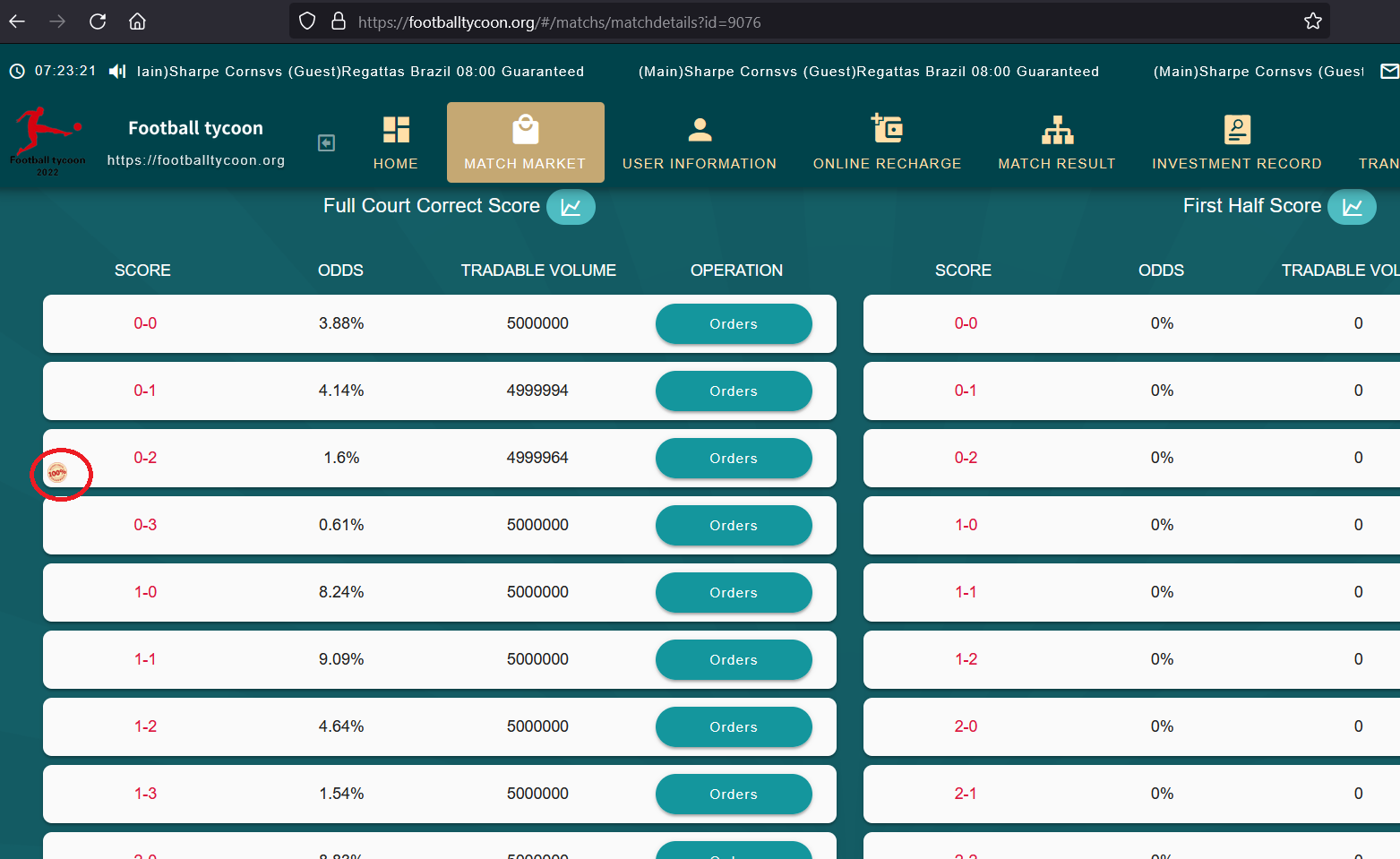Open First Half Score chart icon
The image size is (1400, 859).
coord(1352,207)
